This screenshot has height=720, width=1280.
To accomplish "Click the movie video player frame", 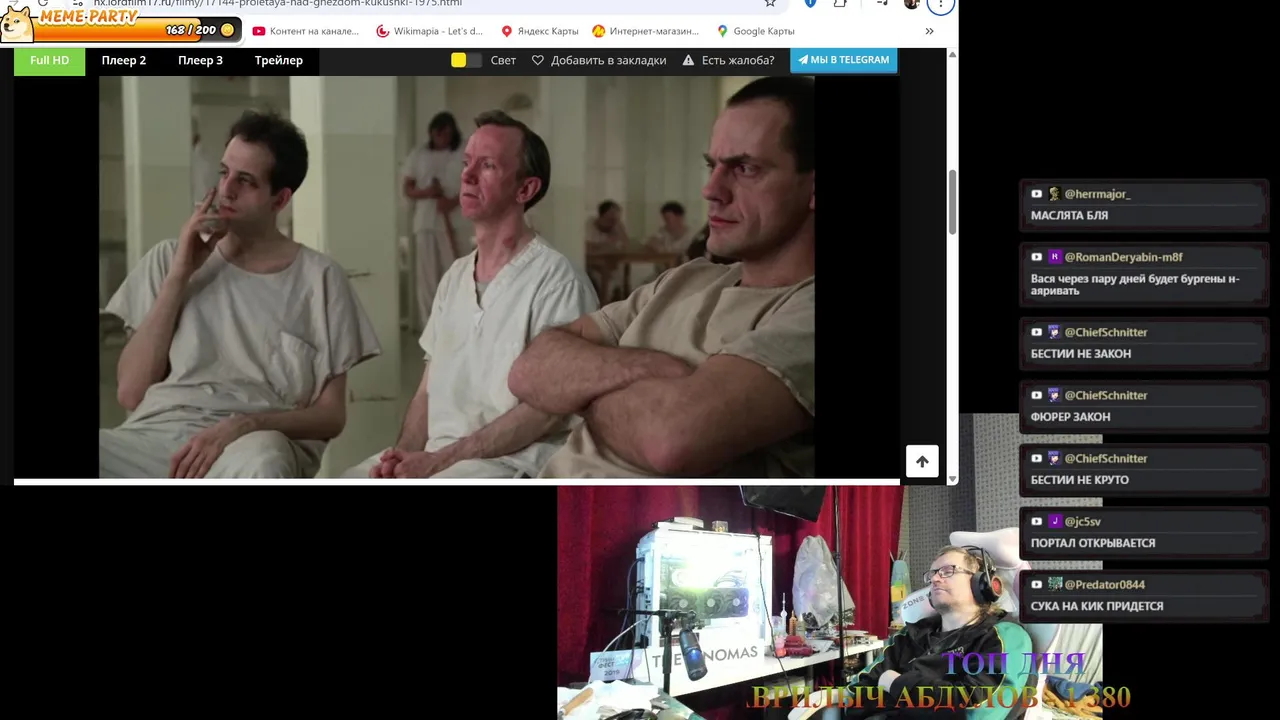I will (x=456, y=277).
